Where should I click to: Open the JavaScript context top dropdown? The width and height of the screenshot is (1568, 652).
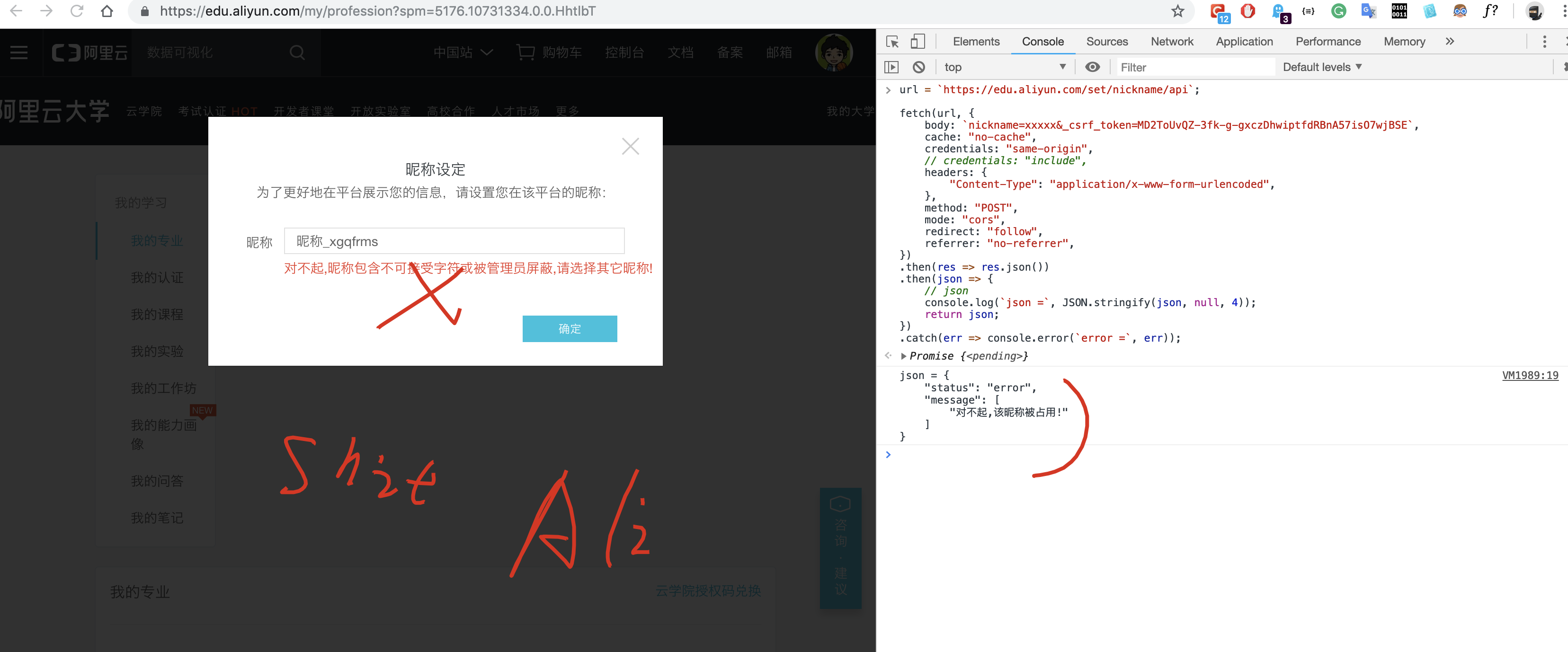pyautogui.click(x=1004, y=67)
